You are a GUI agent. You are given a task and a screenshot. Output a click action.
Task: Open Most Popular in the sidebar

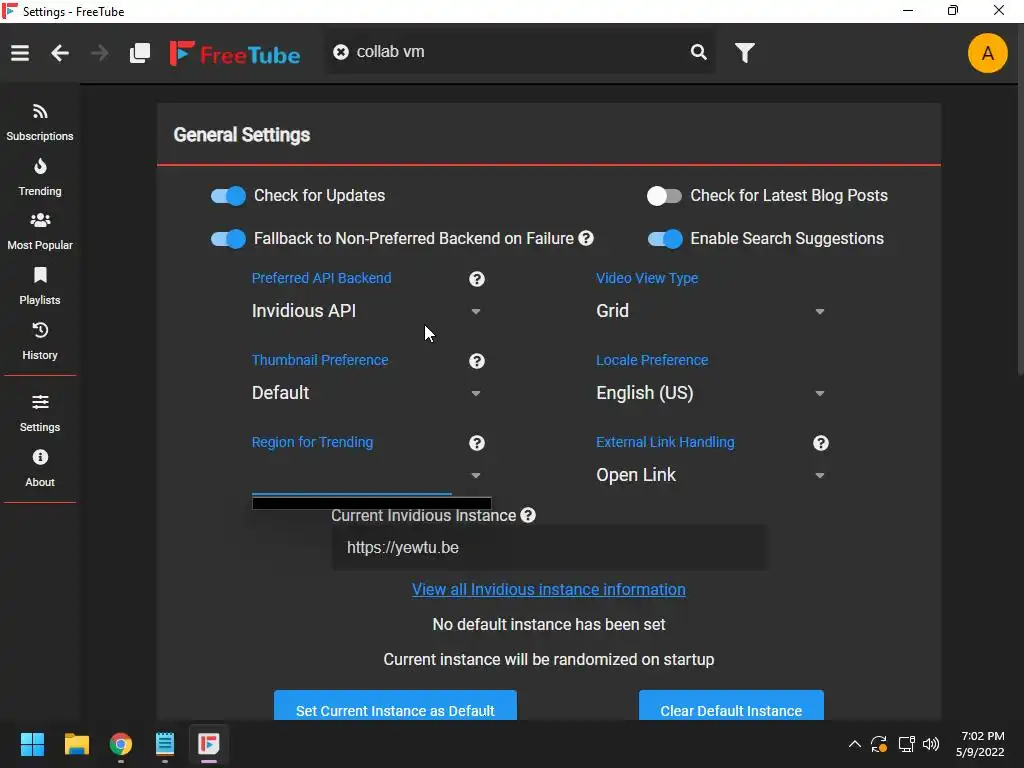pos(40,232)
